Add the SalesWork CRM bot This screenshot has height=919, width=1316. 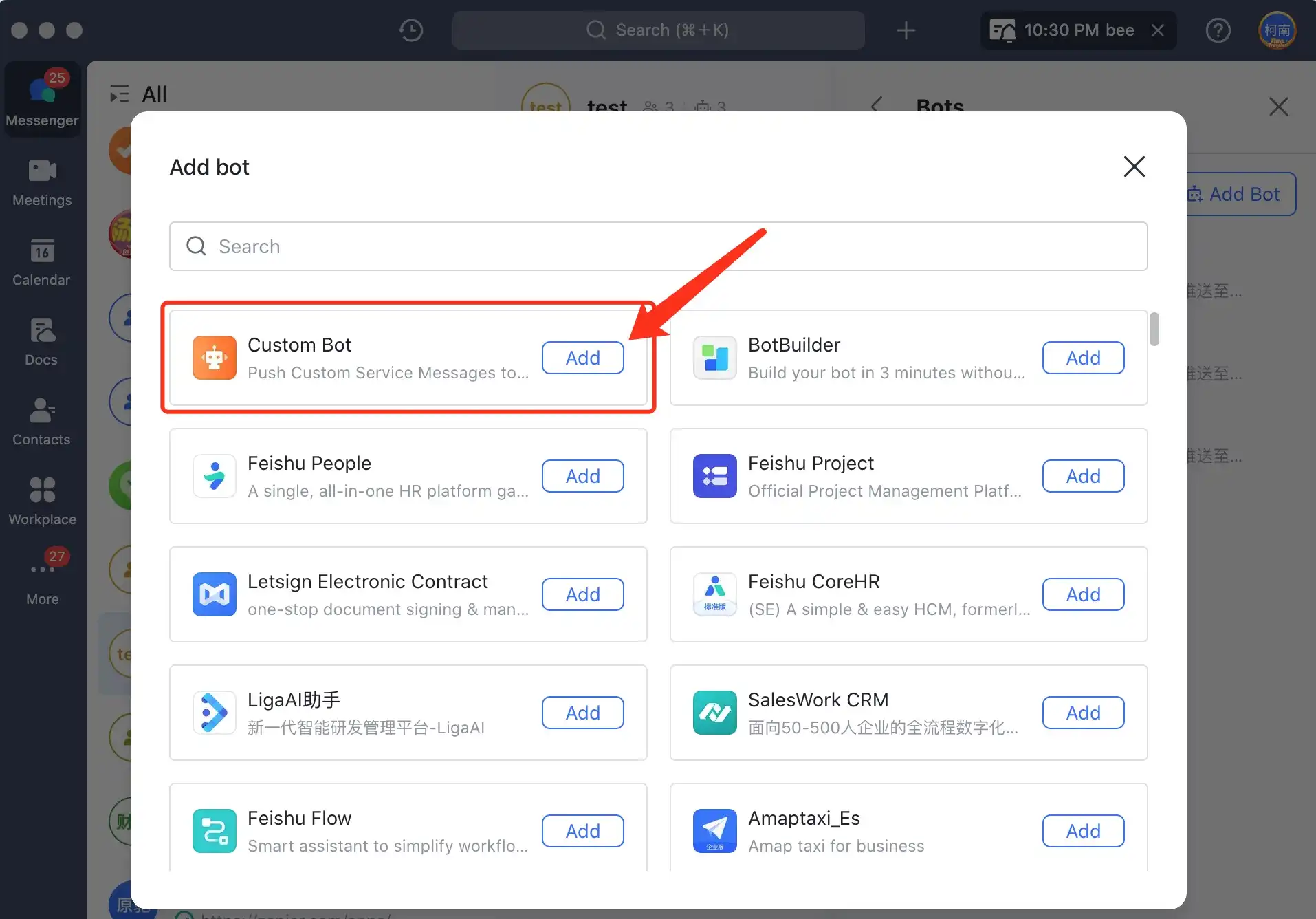coord(1084,713)
